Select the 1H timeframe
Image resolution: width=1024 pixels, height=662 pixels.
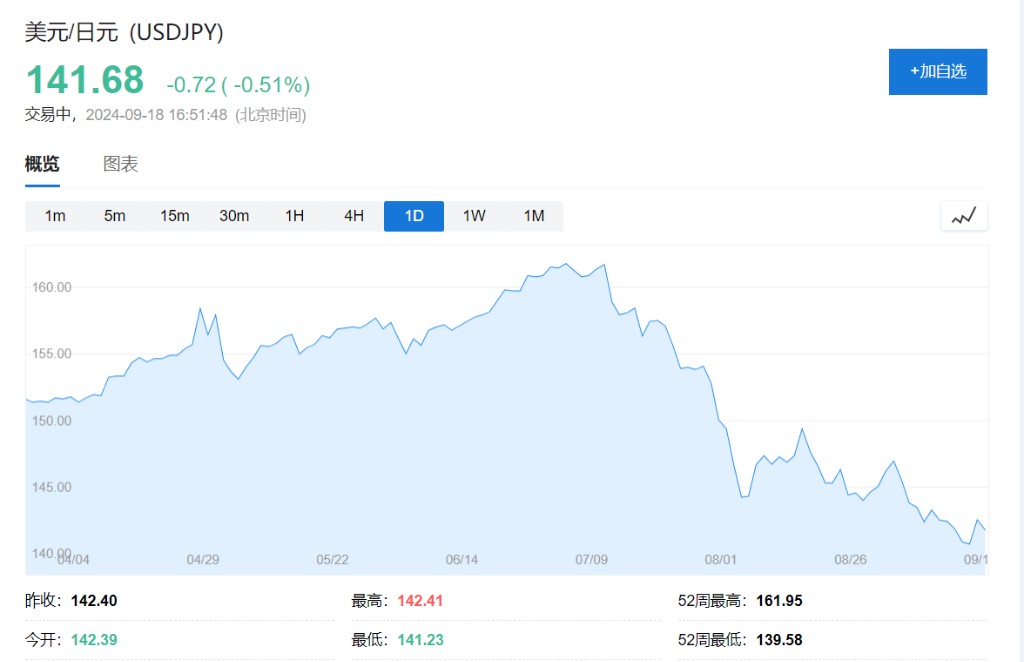pos(294,216)
